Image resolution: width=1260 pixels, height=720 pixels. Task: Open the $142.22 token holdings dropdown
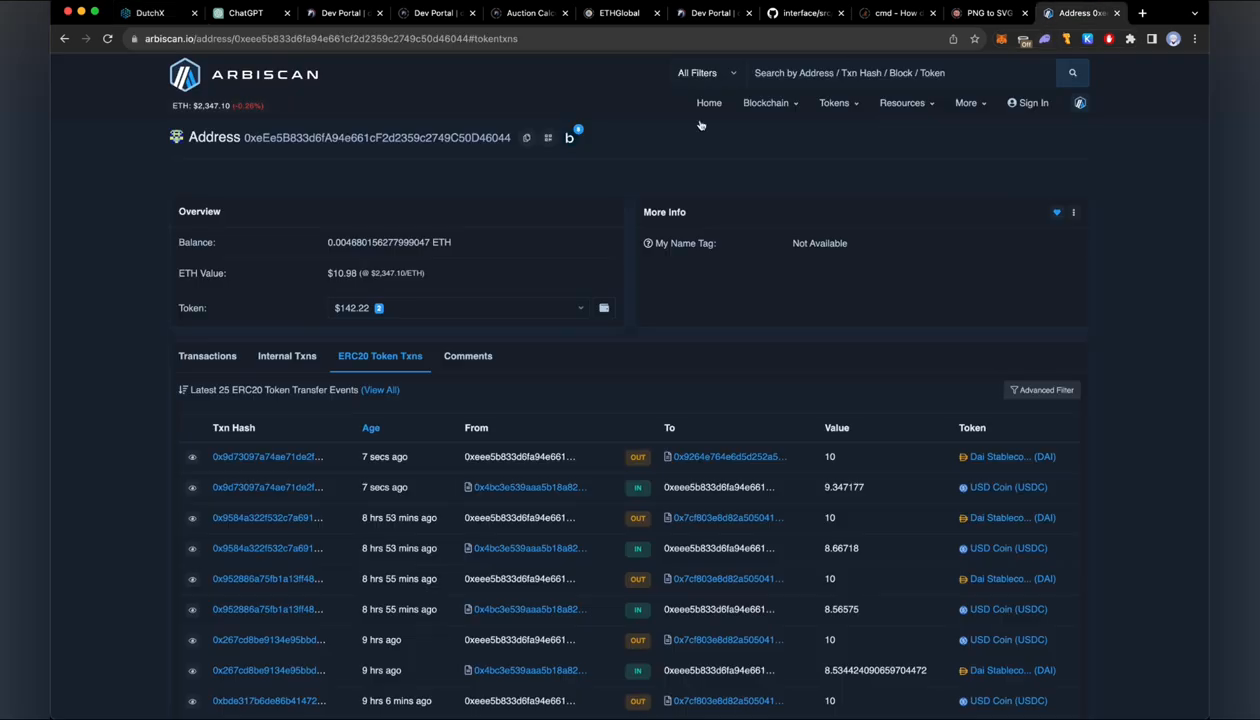pyautogui.click(x=458, y=308)
